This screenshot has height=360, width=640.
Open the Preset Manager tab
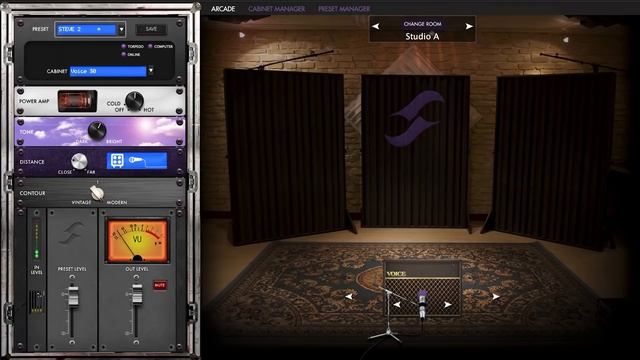(344, 9)
